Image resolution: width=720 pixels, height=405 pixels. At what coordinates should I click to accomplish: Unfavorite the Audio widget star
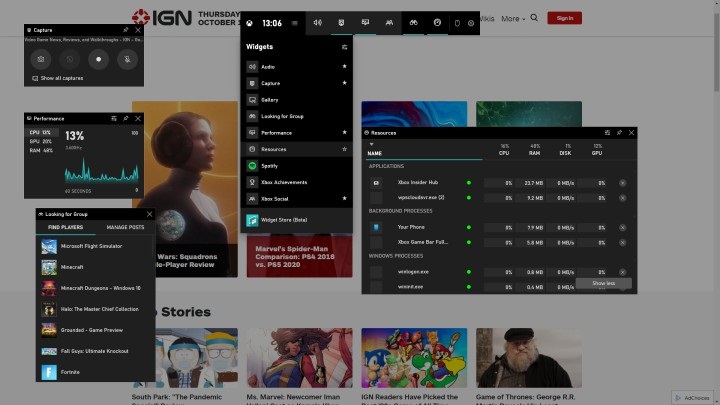point(344,67)
